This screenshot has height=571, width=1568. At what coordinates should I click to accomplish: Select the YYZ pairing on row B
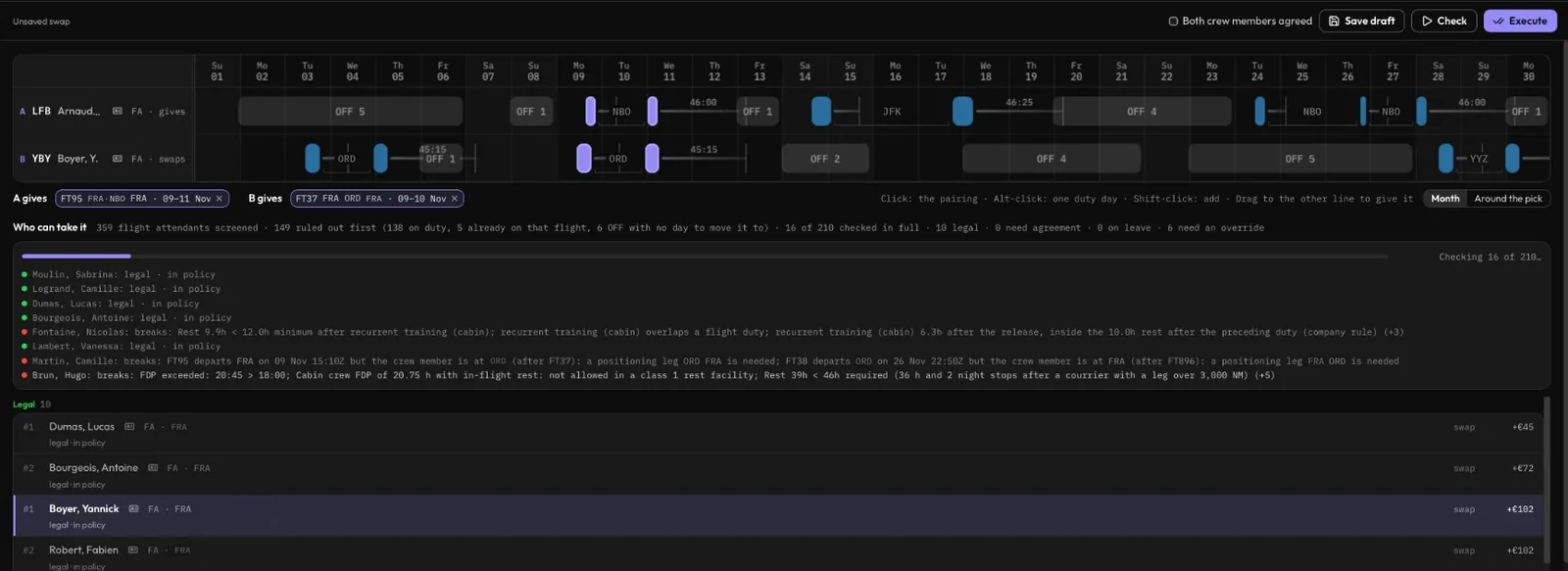click(x=1478, y=159)
